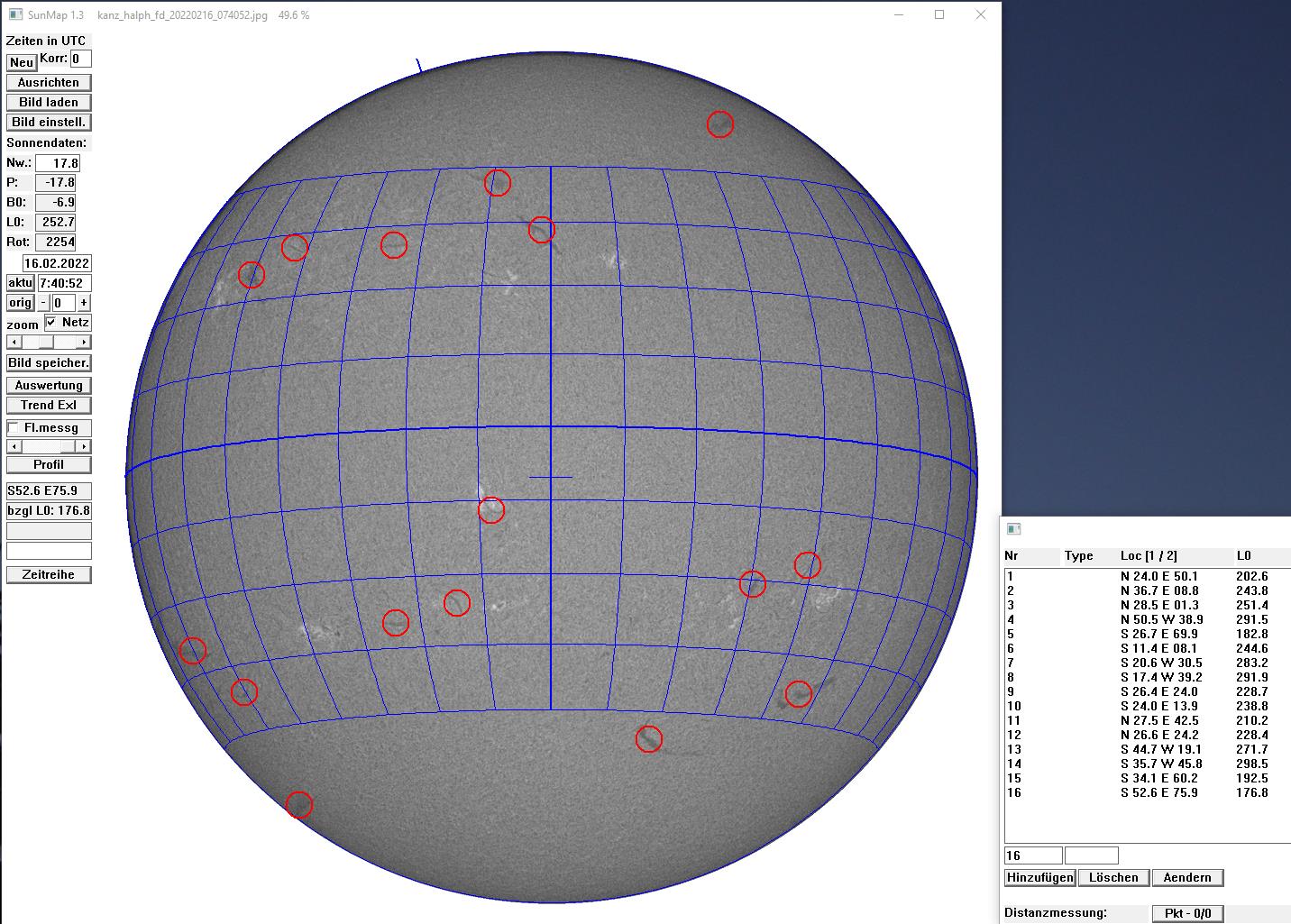This screenshot has width=1291, height=924.
Task: Click the Löschen button
Action: point(1113,877)
